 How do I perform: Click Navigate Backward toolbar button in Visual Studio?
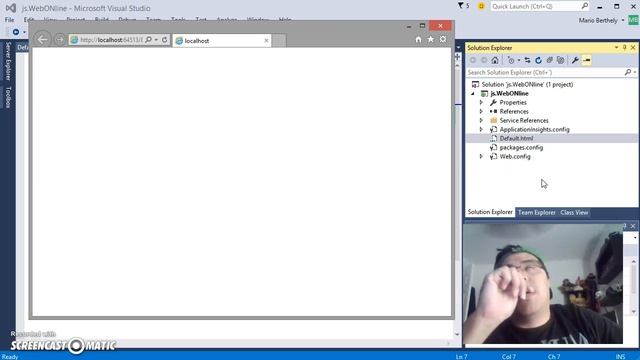coord(16,32)
